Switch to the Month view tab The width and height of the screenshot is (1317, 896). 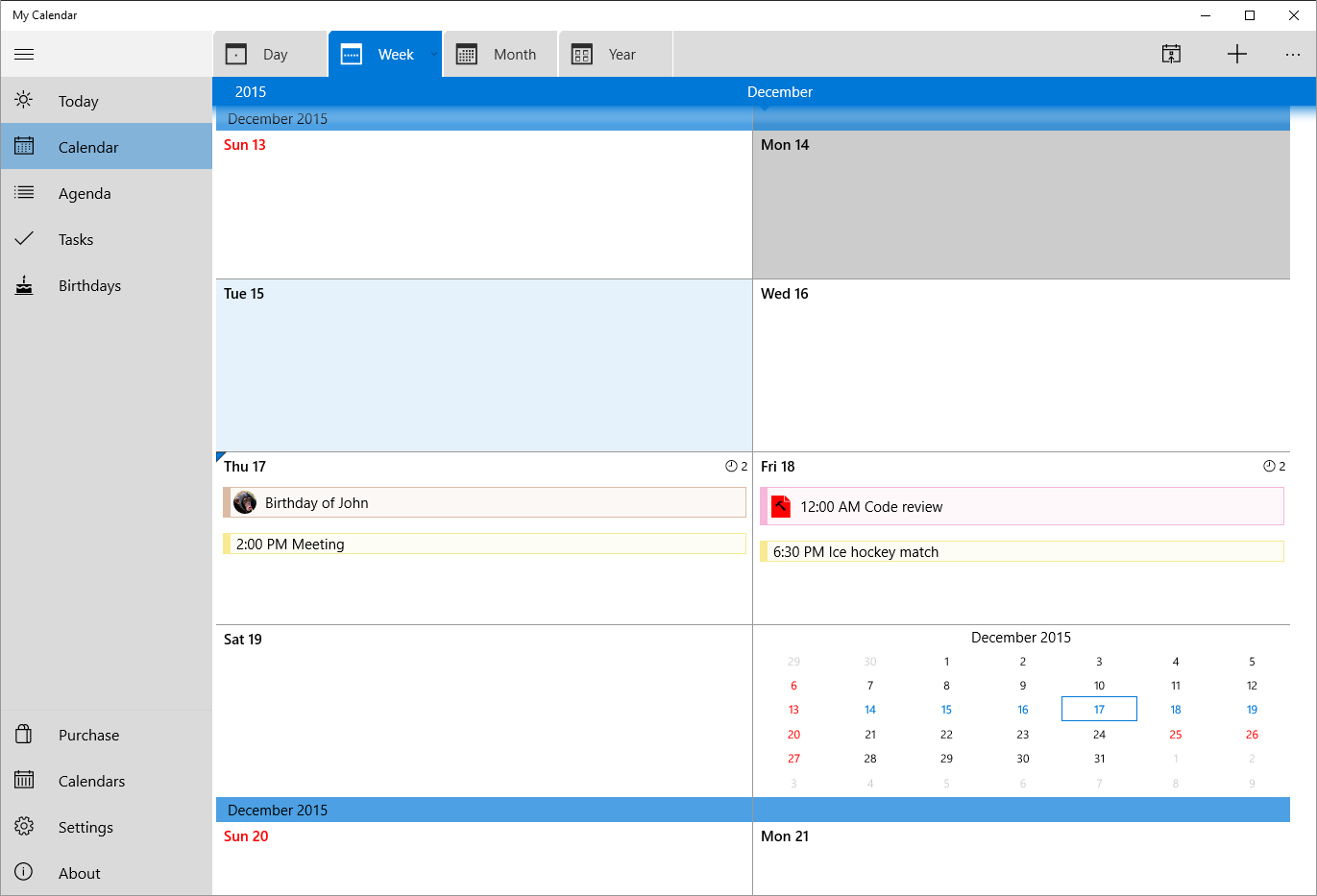pos(500,55)
